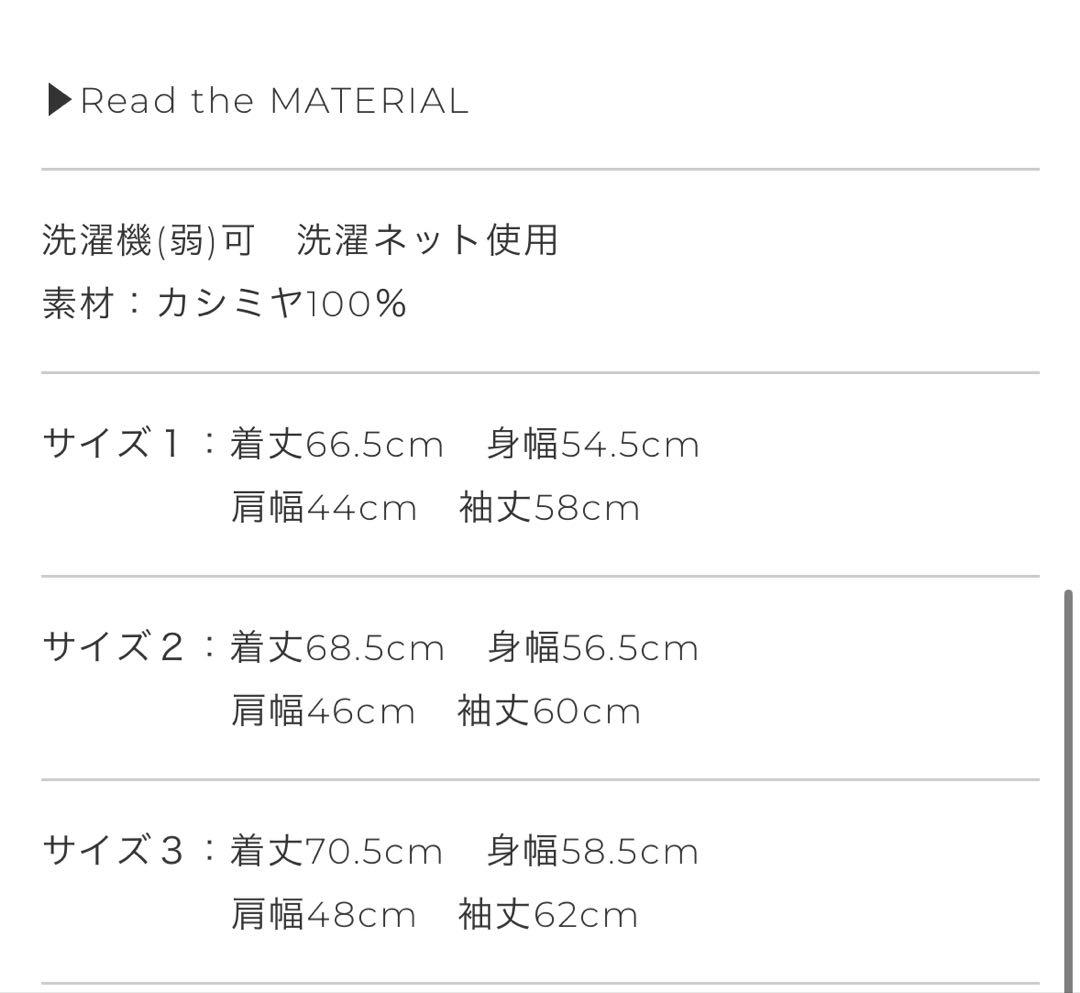The width and height of the screenshot is (1080, 993).
Task: Click 身幅56.5cm measurement
Action: coord(593,647)
